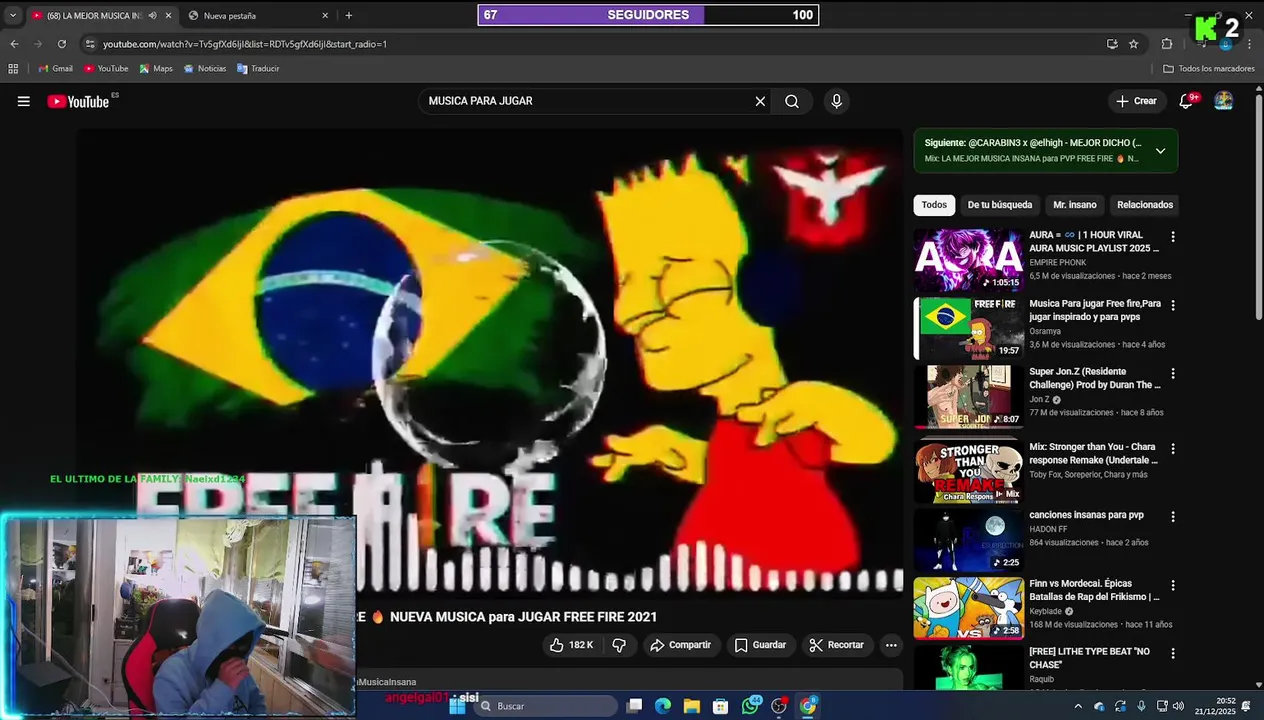
Task: Close the Nueva pestaña tab
Action: tap(325, 16)
